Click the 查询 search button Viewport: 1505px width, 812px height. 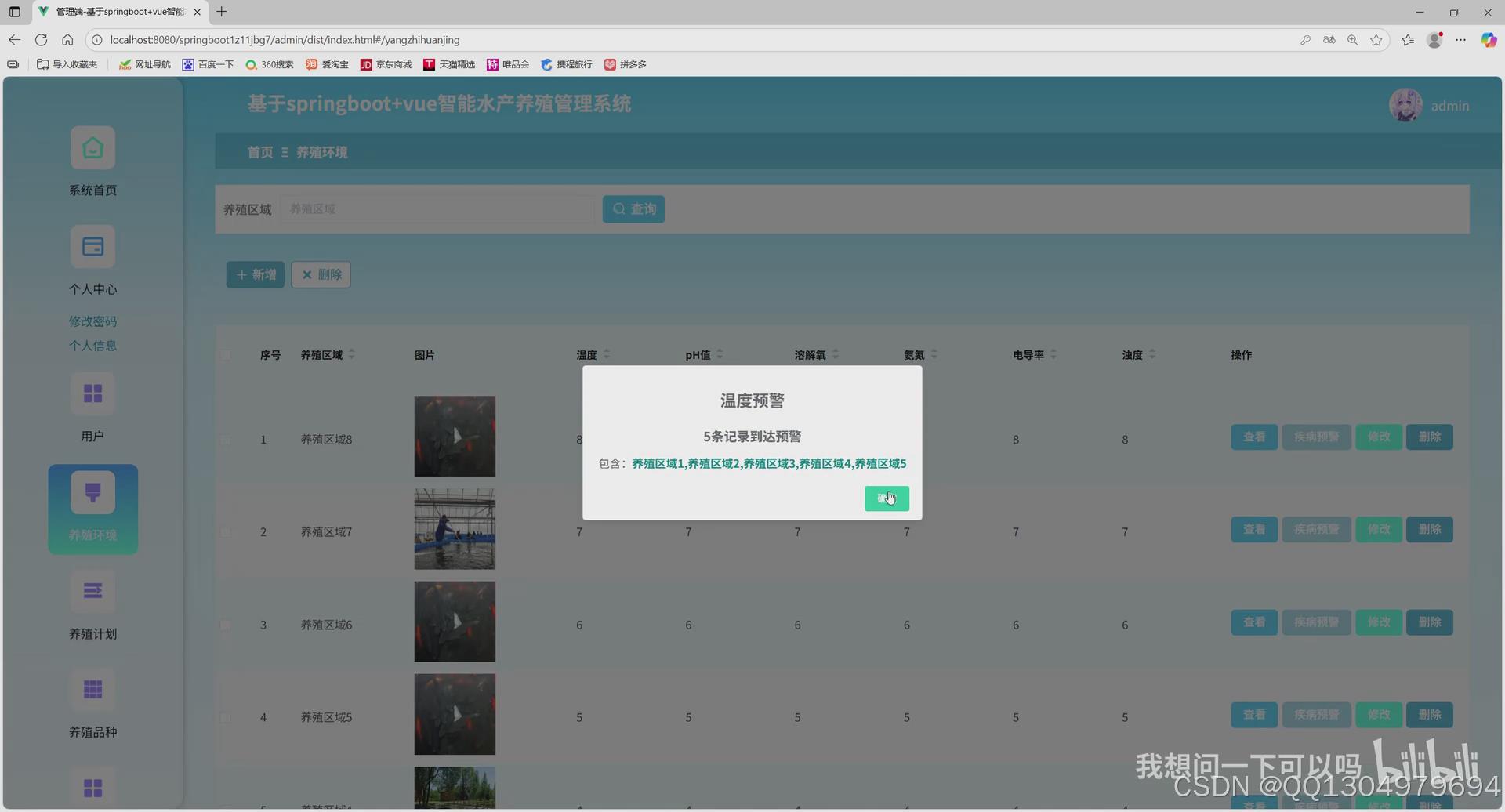[633, 209]
